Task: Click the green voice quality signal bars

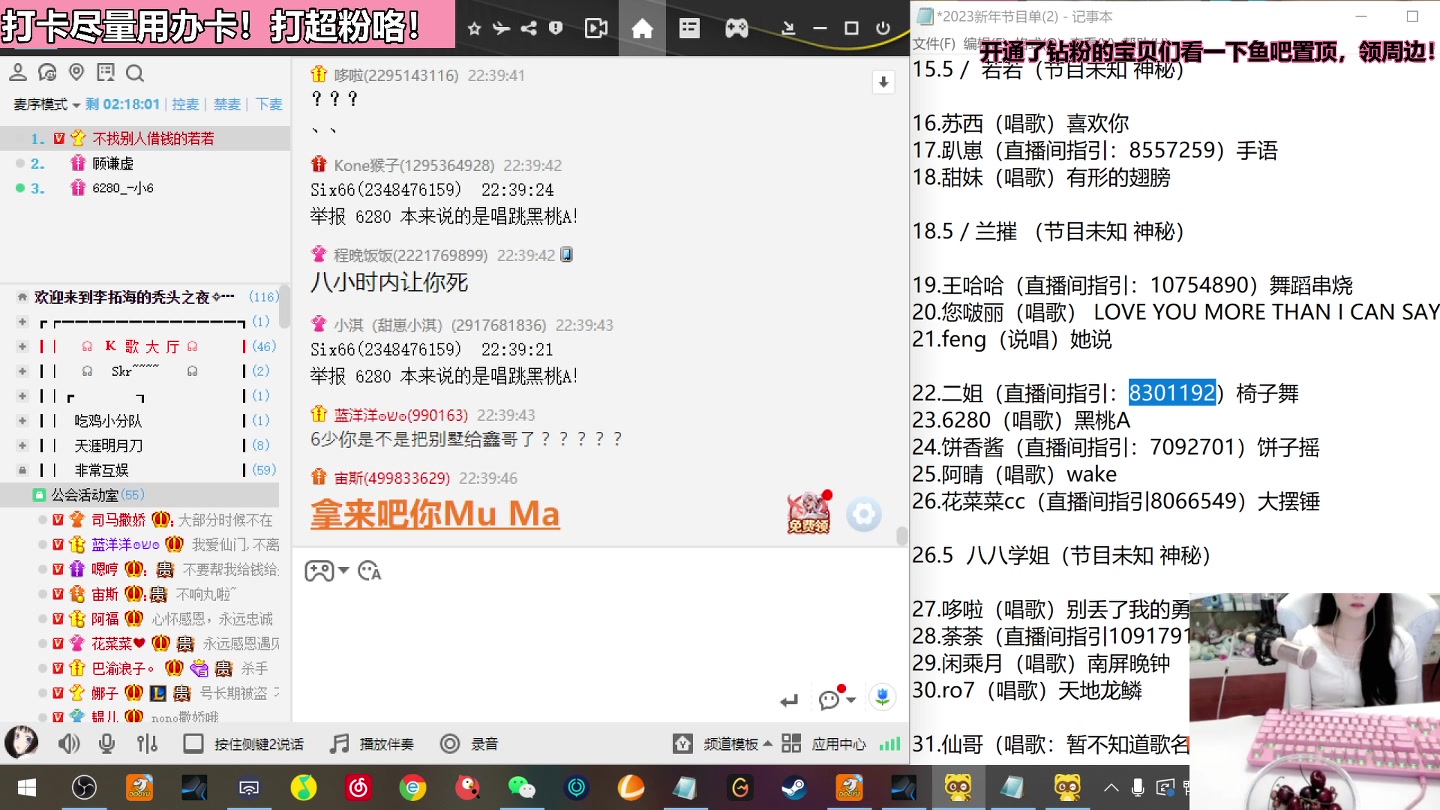Action: (890, 743)
